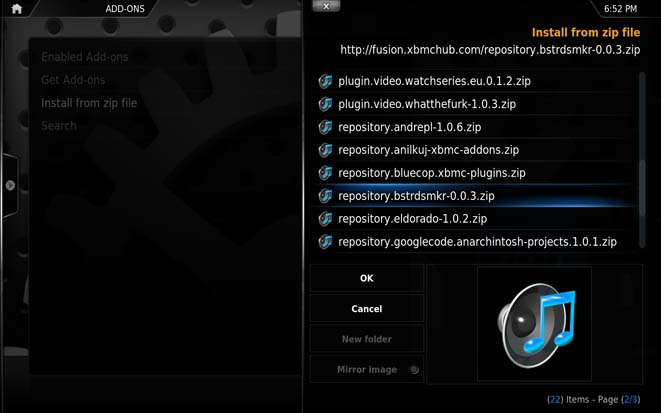Click the file icon beside repository.bstrdsmkr-0.0.3.zip

(325, 196)
